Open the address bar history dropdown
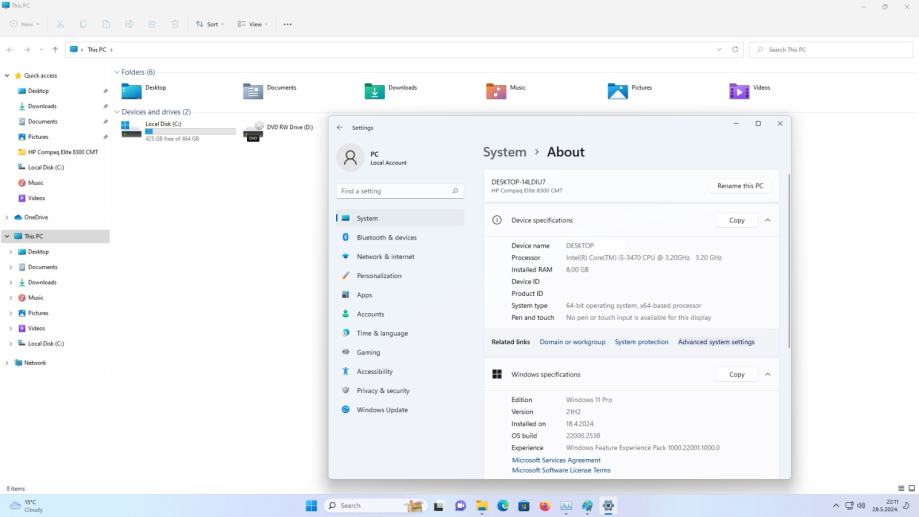 coord(719,50)
